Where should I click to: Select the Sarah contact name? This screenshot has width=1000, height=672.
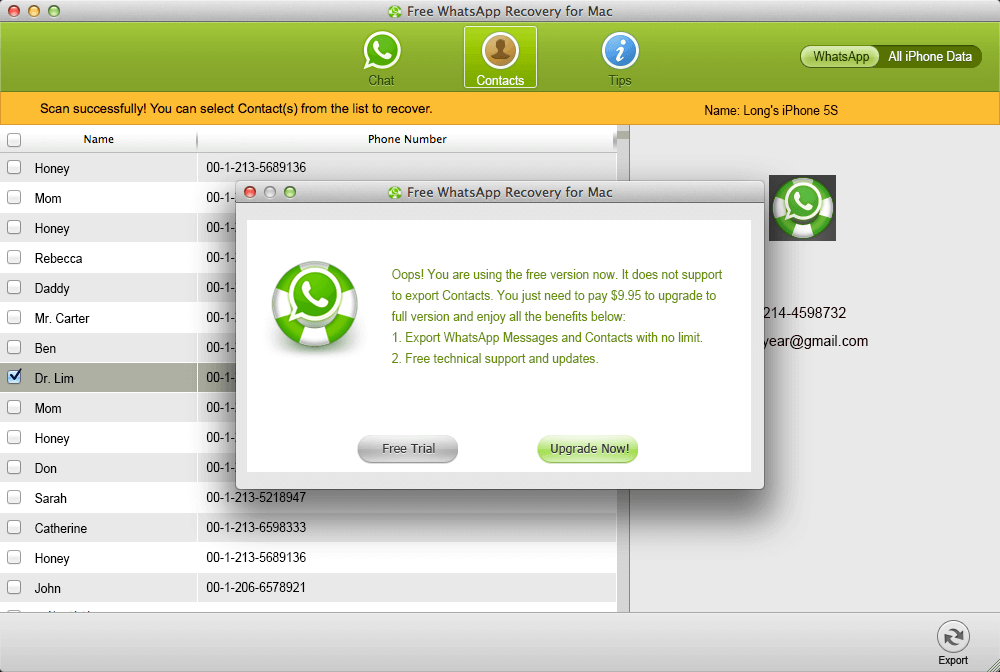[x=50, y=498]
